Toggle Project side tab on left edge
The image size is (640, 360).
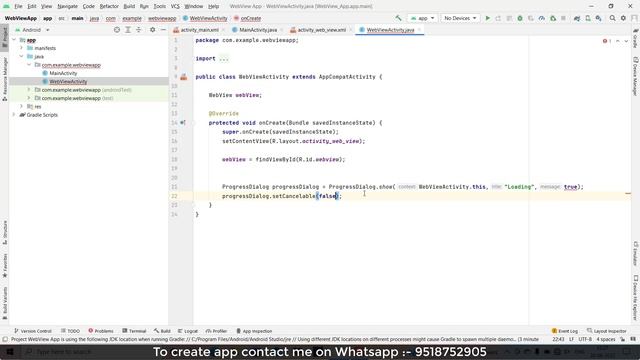coord(4,37)
